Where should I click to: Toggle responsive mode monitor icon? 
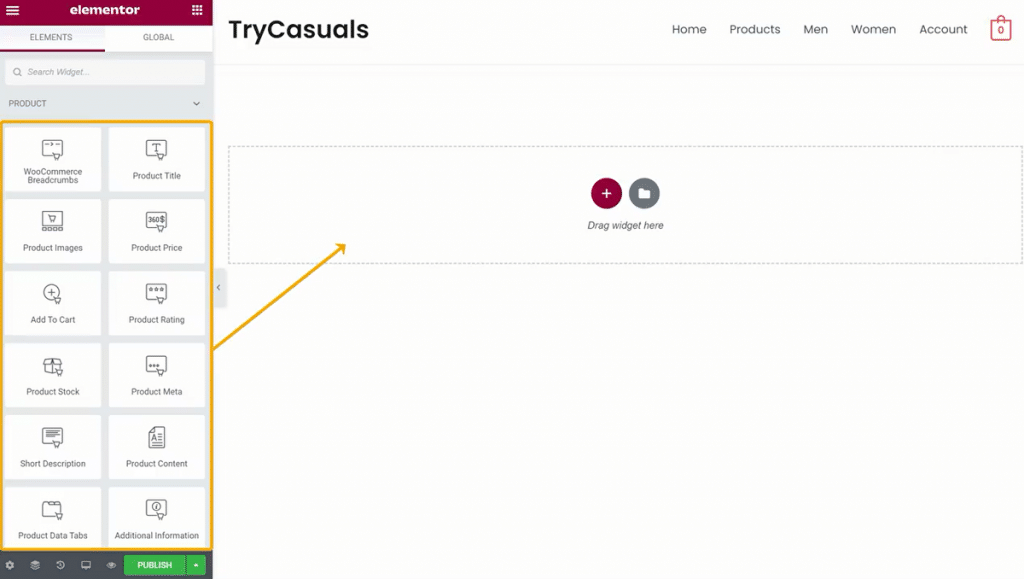pyautogui.click(x=86, y=565)
